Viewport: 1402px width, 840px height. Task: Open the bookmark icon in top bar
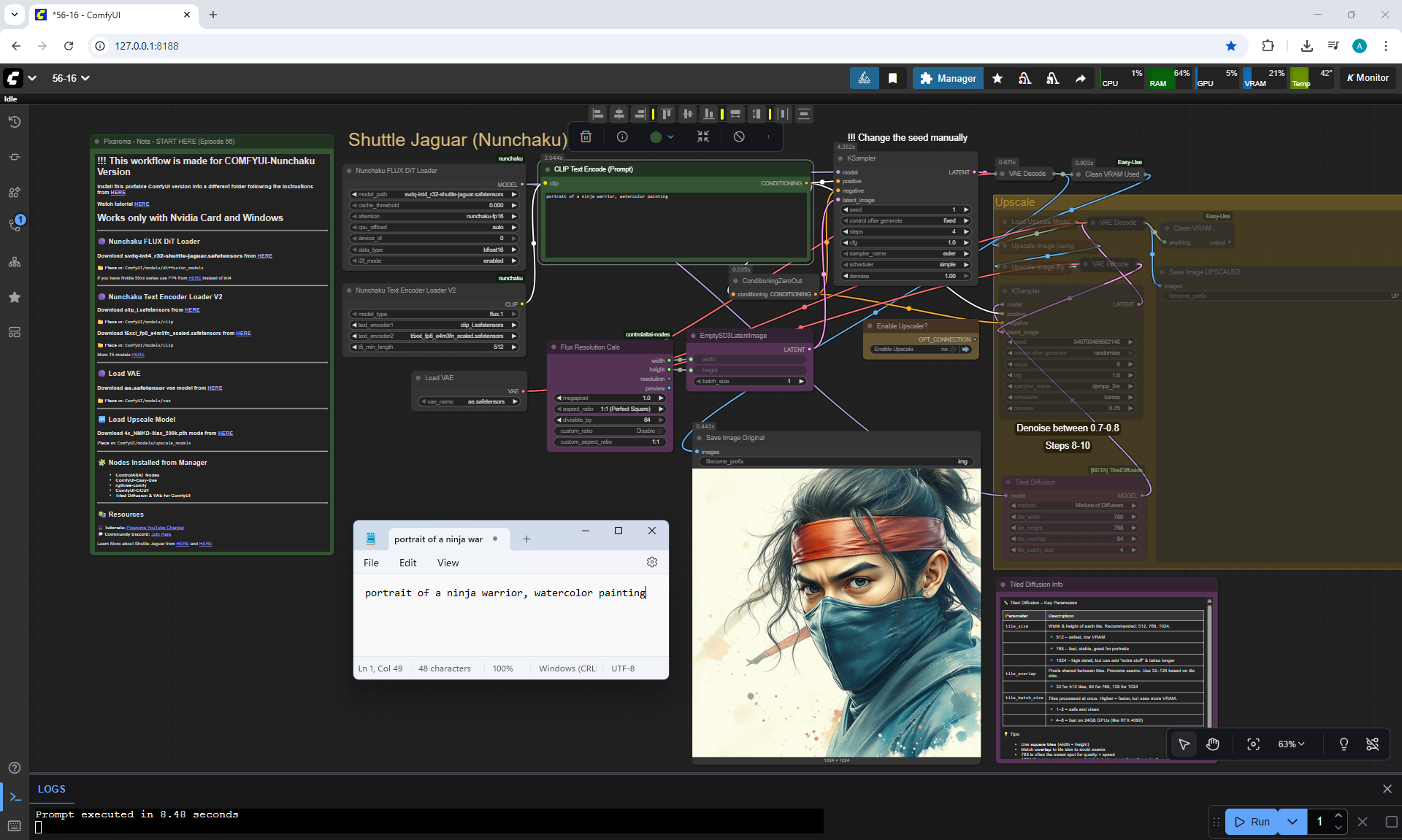click(x=892, y=78)
